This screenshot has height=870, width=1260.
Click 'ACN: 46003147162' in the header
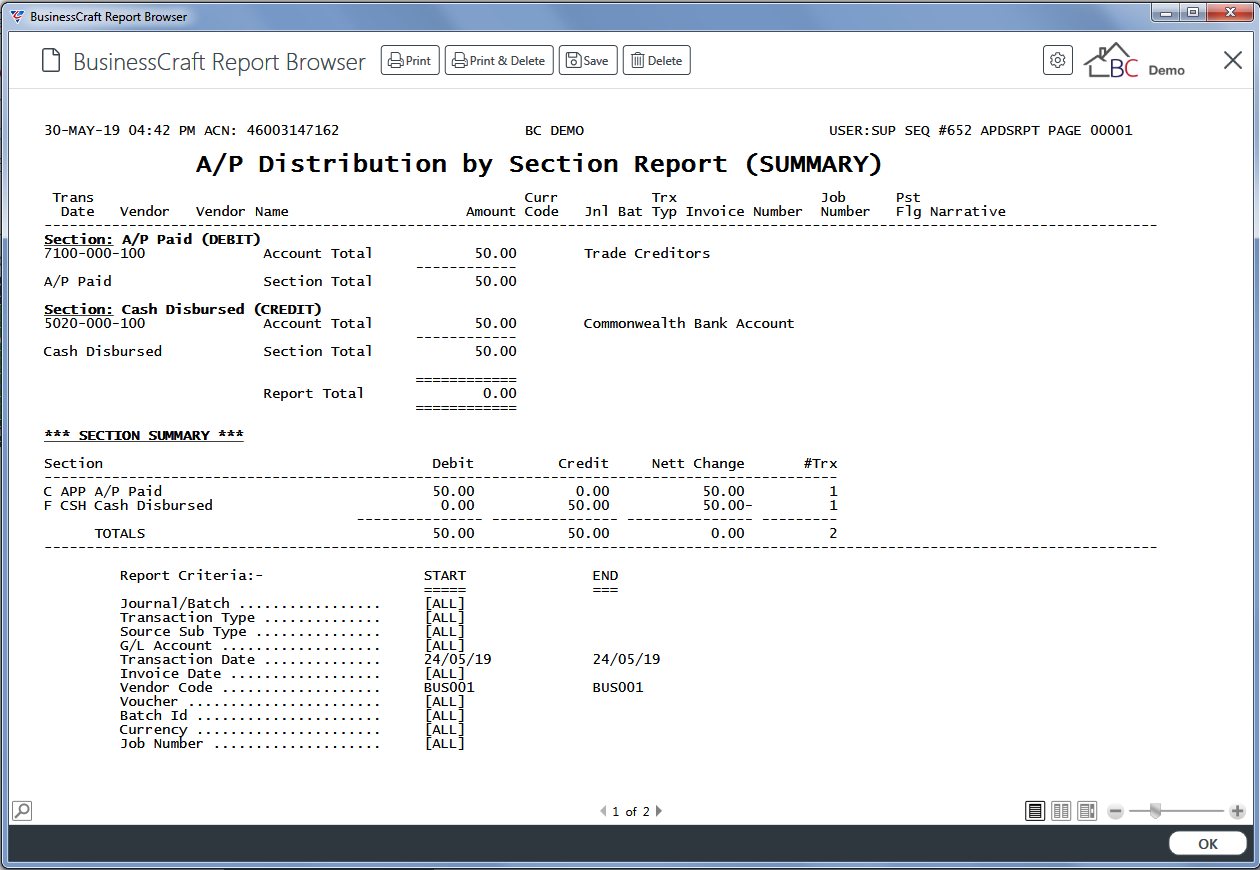click(271, 130)
